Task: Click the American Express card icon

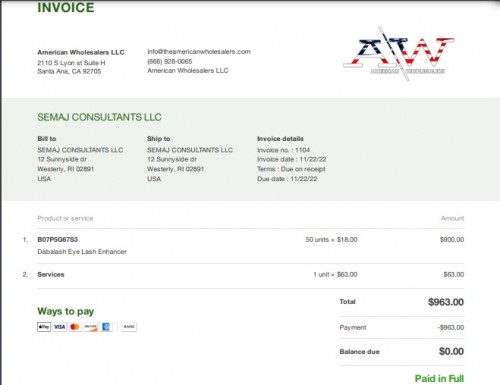Action: pos(106,327)
